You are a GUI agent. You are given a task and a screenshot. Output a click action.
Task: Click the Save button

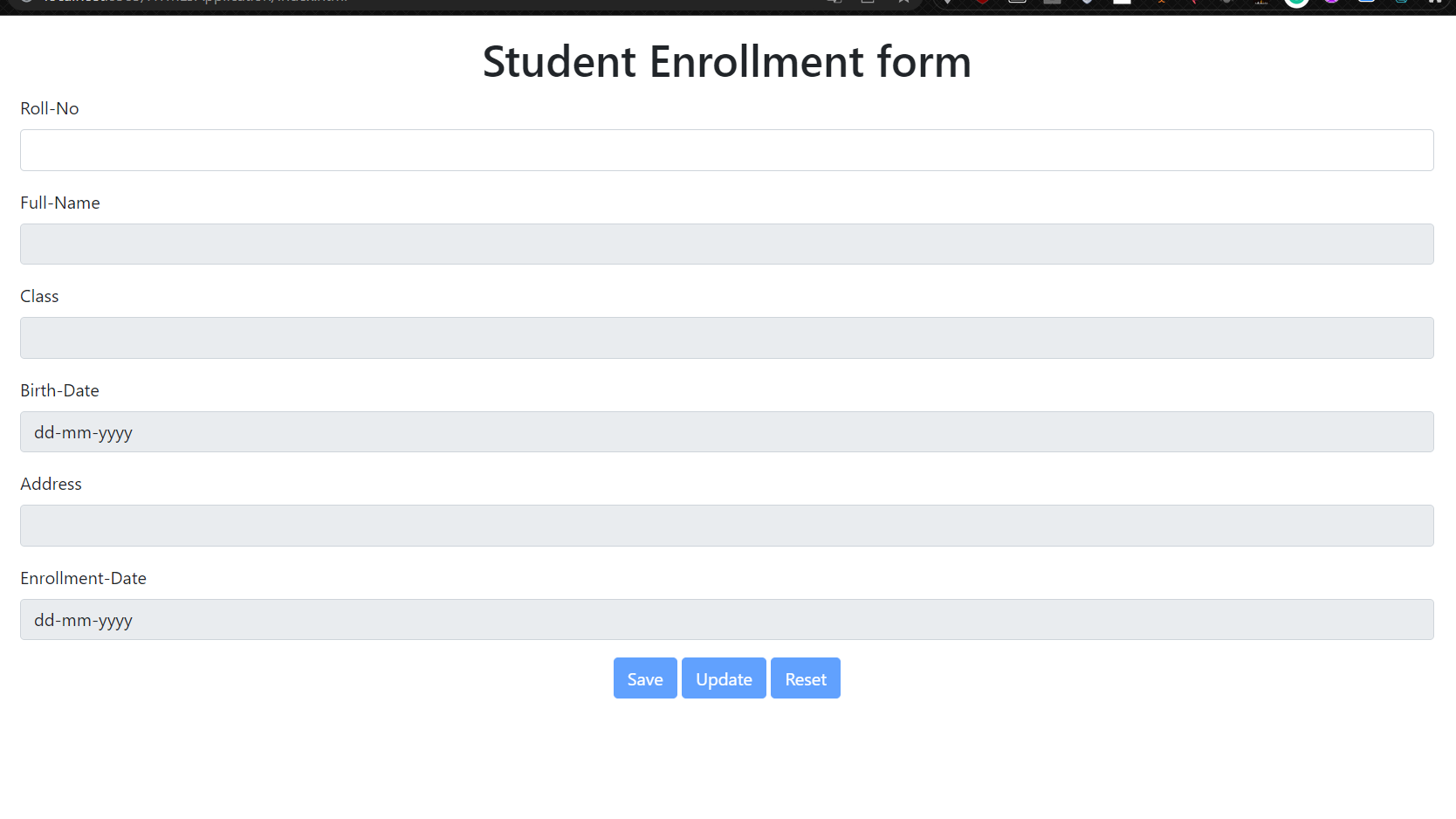(645, 678)
